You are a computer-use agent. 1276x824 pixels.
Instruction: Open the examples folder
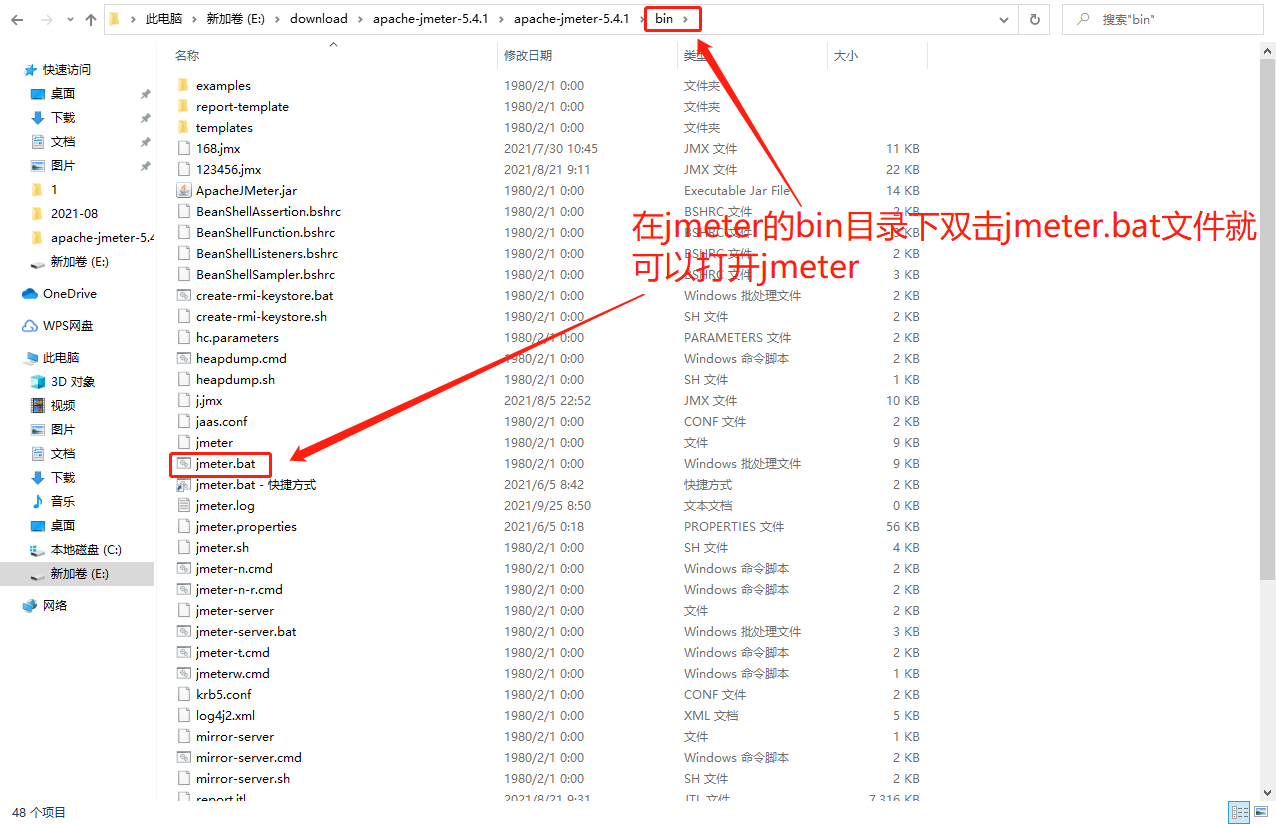pyautogui.click(x=223, y=85)
